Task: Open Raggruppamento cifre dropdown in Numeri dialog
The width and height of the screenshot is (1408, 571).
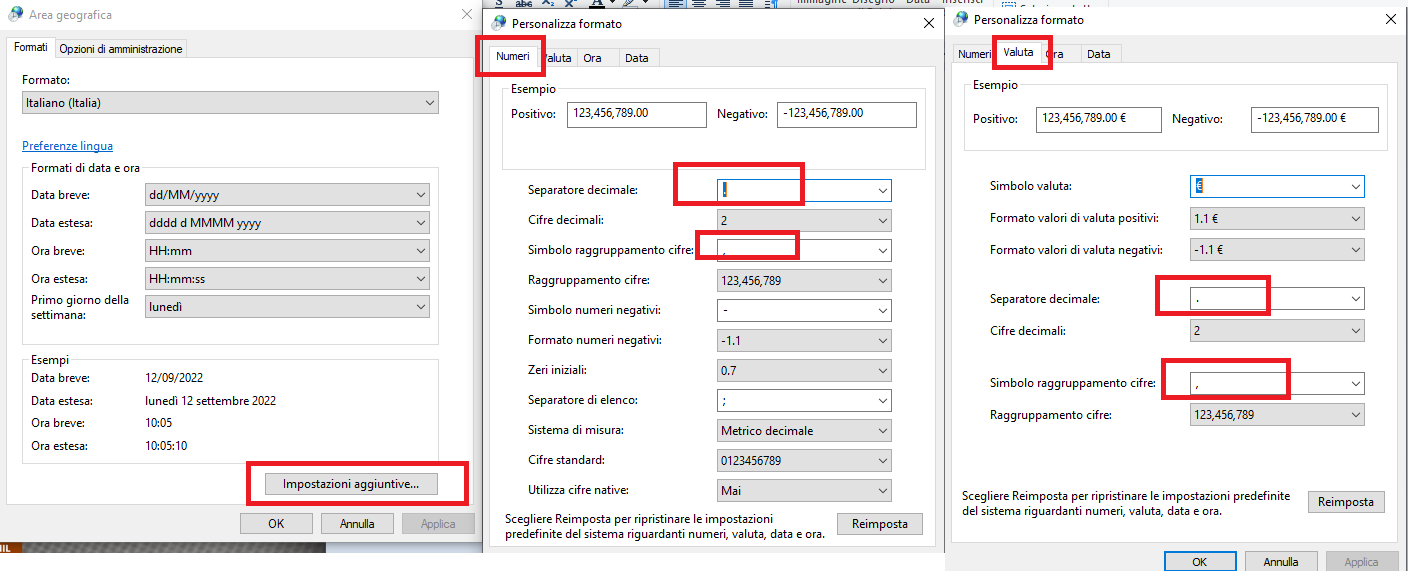Action: (x=804, y=280)
